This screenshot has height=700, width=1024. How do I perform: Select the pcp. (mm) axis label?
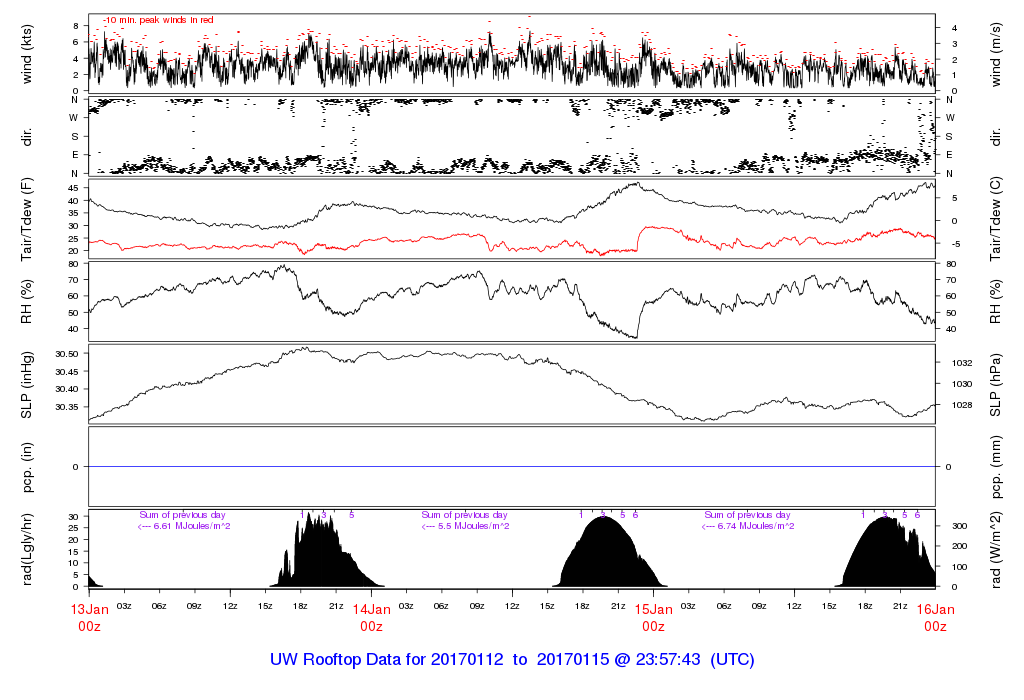pos(997,466)
